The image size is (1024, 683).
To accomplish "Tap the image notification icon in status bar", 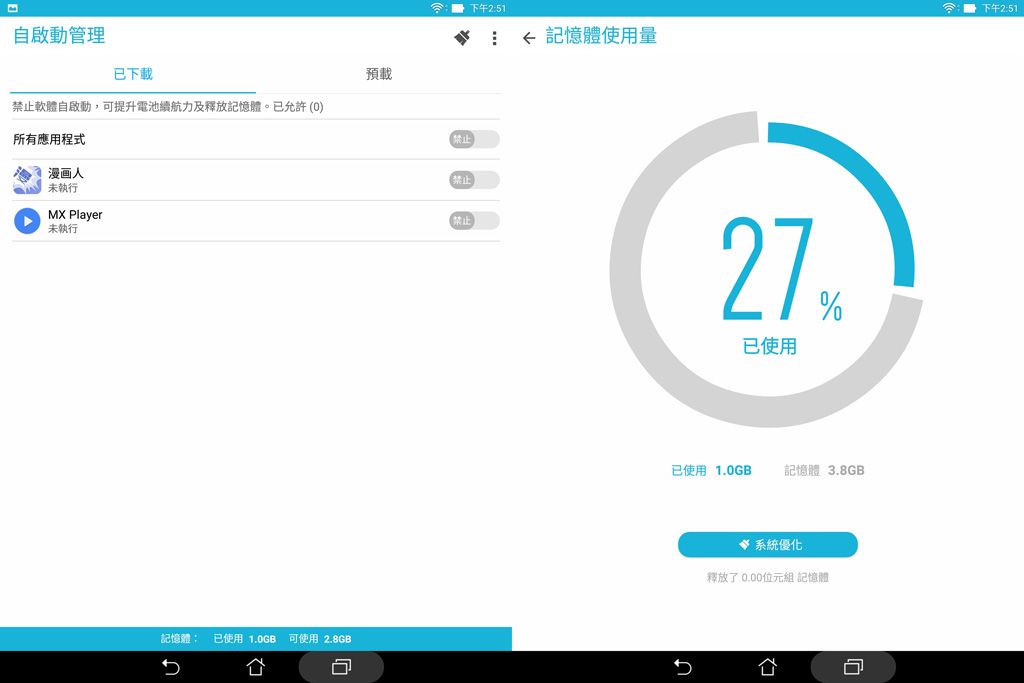I will pyautogui.click(x=12, y=8).
